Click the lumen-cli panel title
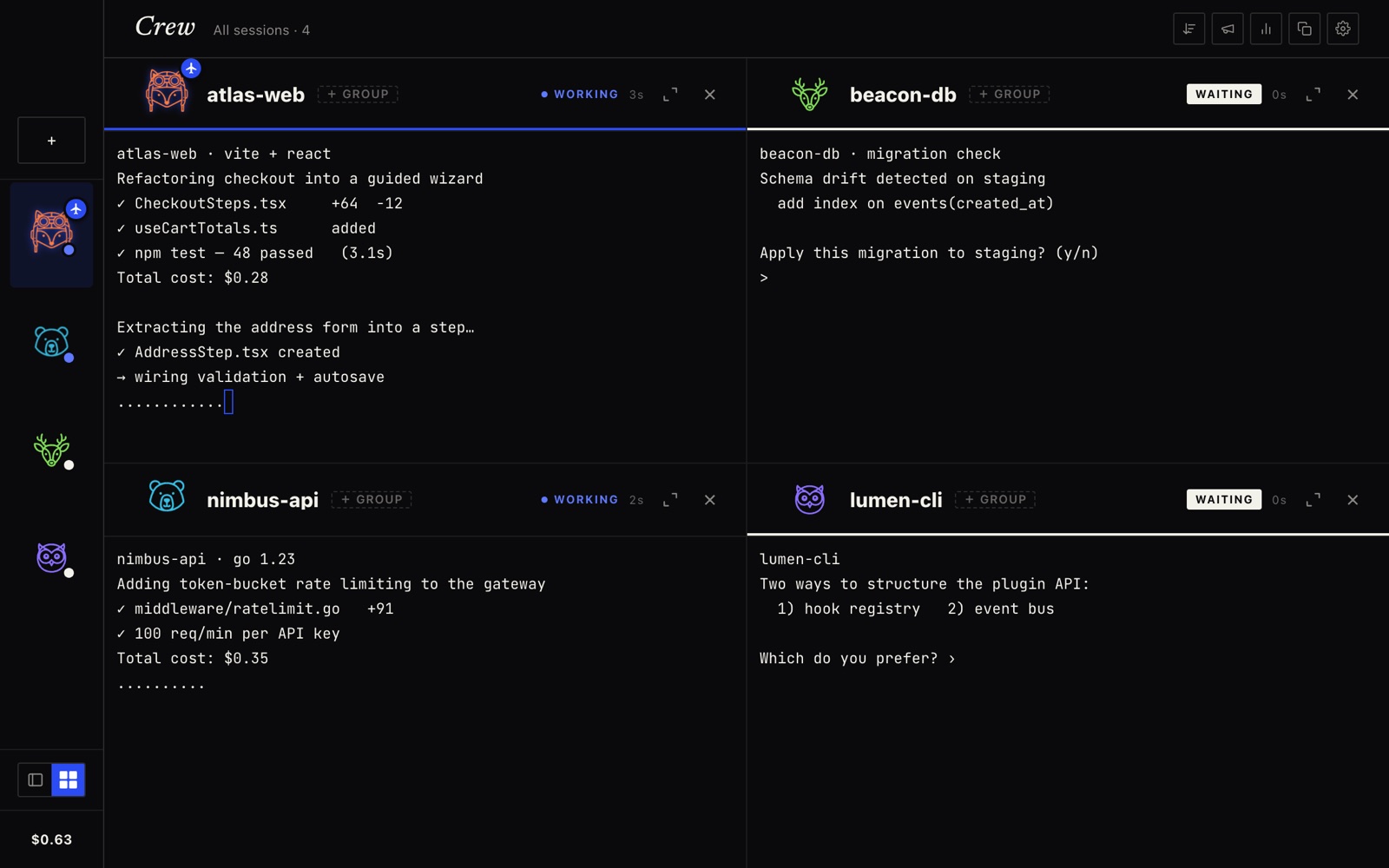Image resolution: width=1389 pixels, height=868 pixels. [x=896, y=500]
